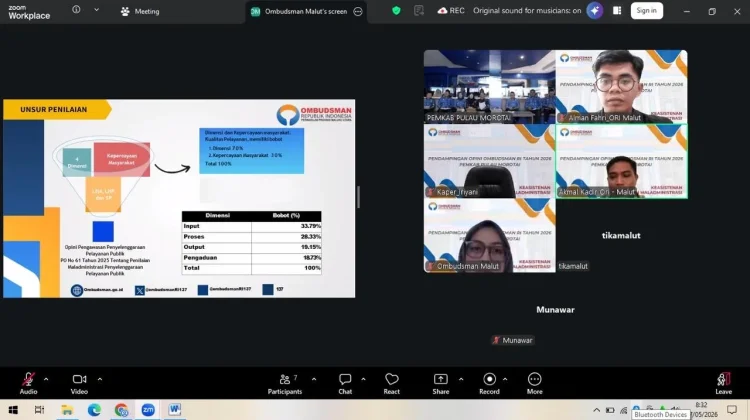Open the meeting info icon
Viewport: 750px width, 420px height.
(x=76, y=10)
